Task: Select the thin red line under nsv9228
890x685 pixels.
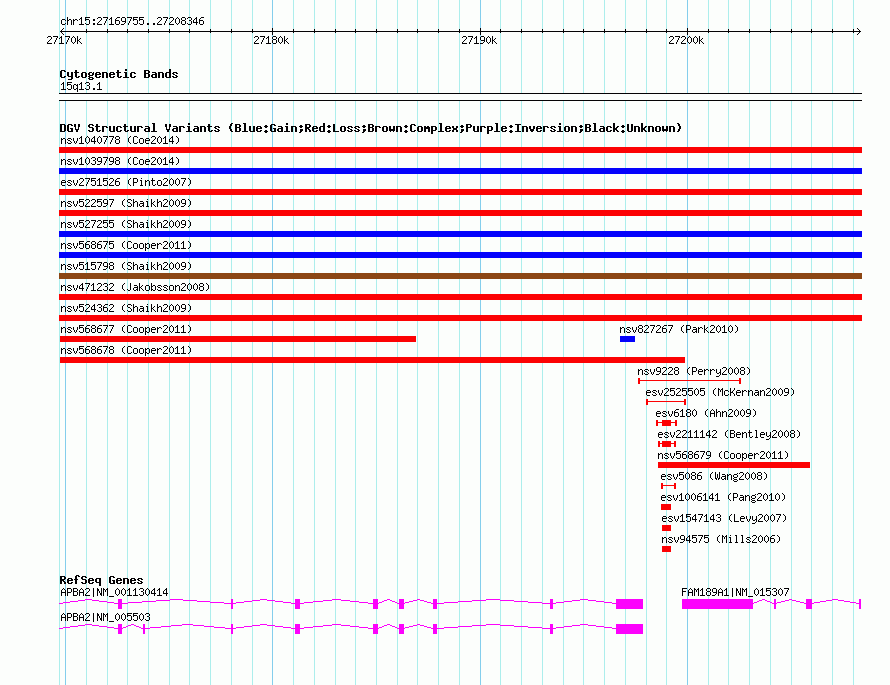Action: tap(690, 381)
